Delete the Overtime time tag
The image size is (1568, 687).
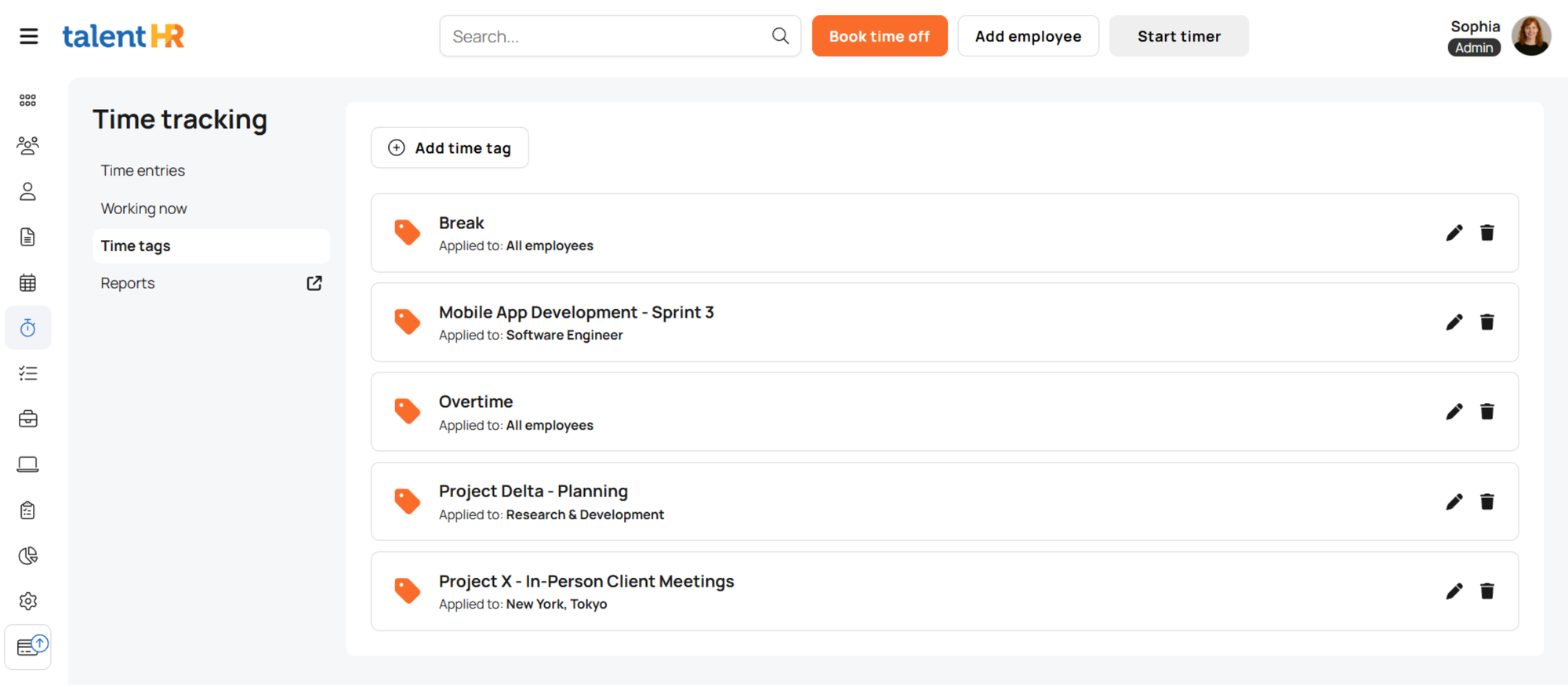pyautogui.click(x=1487, y=412)
